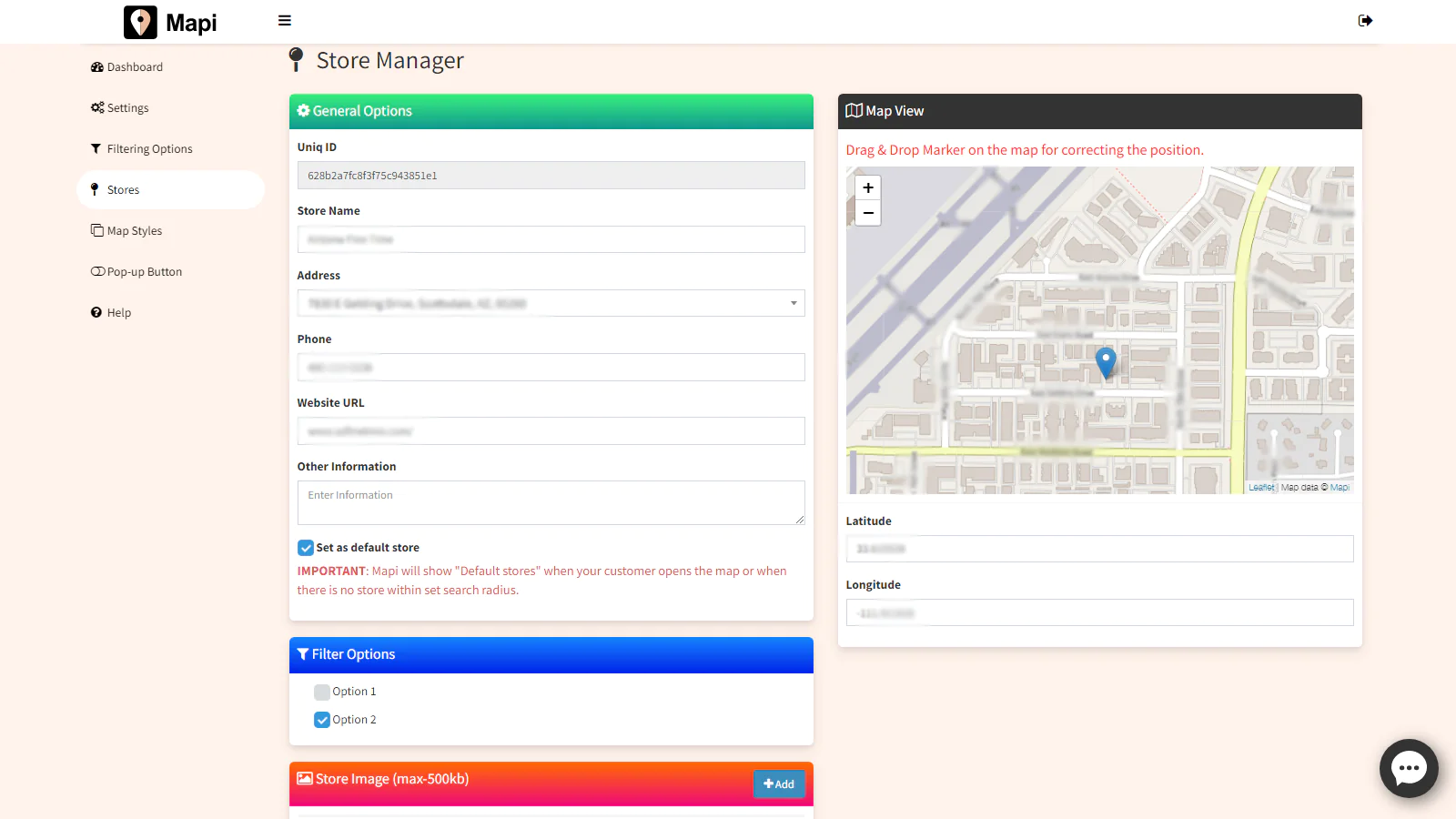This screenshot has height=819, width=1456.
Task: Focus the Store Name field
Action: (x=551, y=239)
